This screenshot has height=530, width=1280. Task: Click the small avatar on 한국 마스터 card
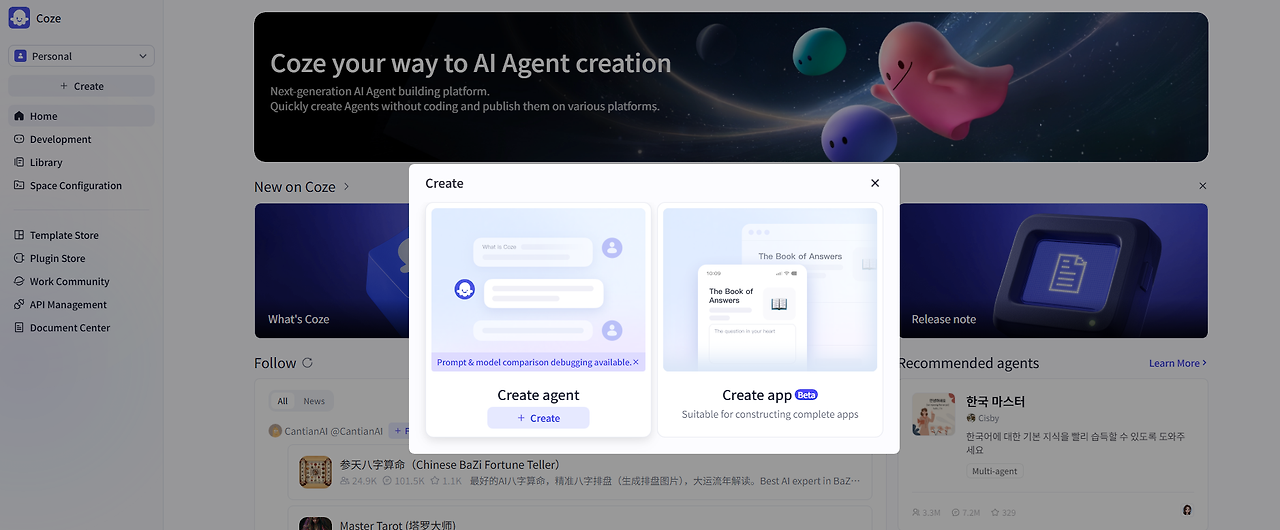(x=1187, y=511)
